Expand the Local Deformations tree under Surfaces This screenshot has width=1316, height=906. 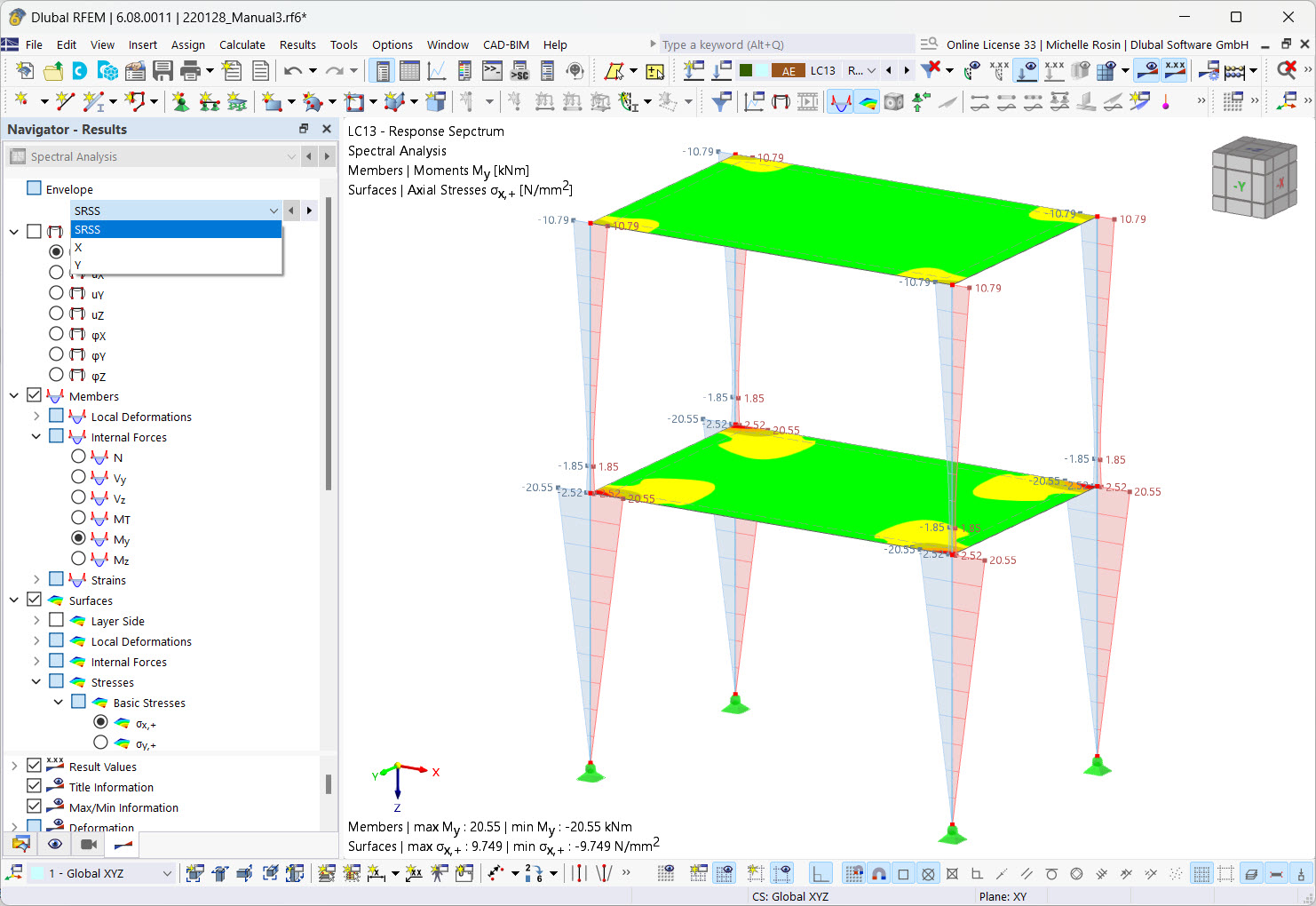coord(36,640)
